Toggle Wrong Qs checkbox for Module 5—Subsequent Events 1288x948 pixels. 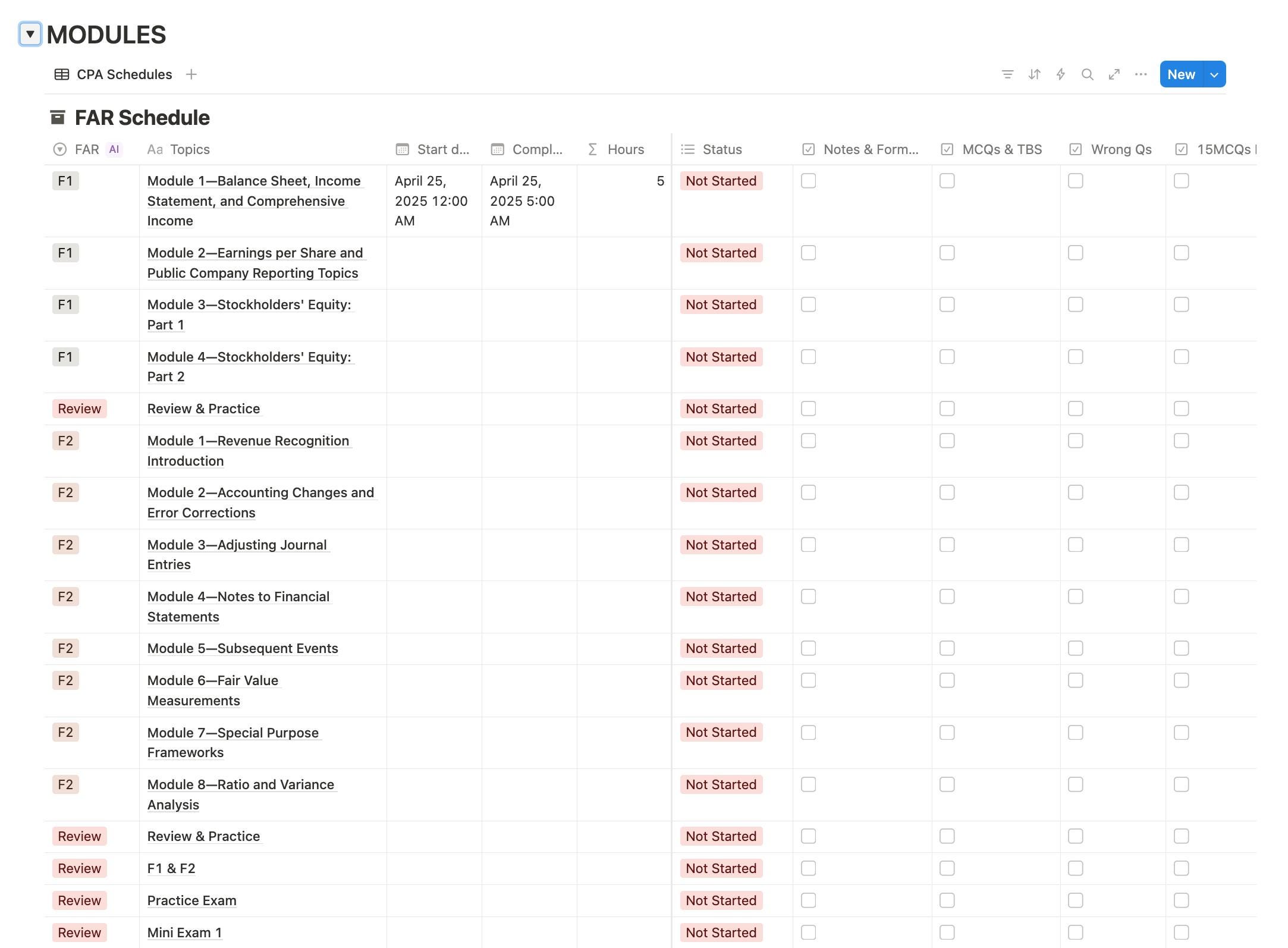coord(1075,648)
